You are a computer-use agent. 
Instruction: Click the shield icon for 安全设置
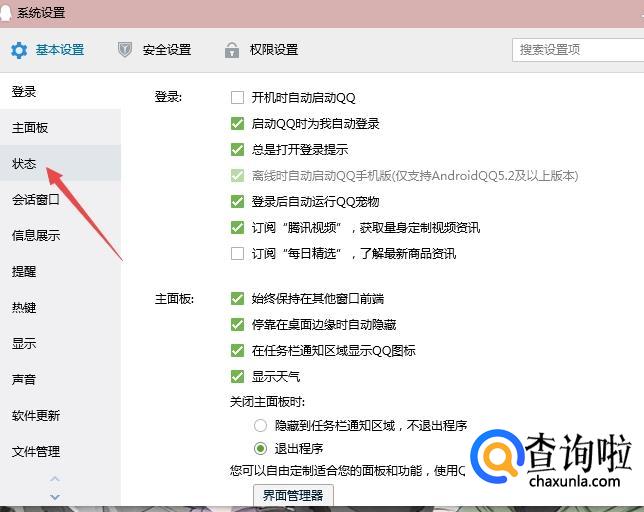pos(125,50)
